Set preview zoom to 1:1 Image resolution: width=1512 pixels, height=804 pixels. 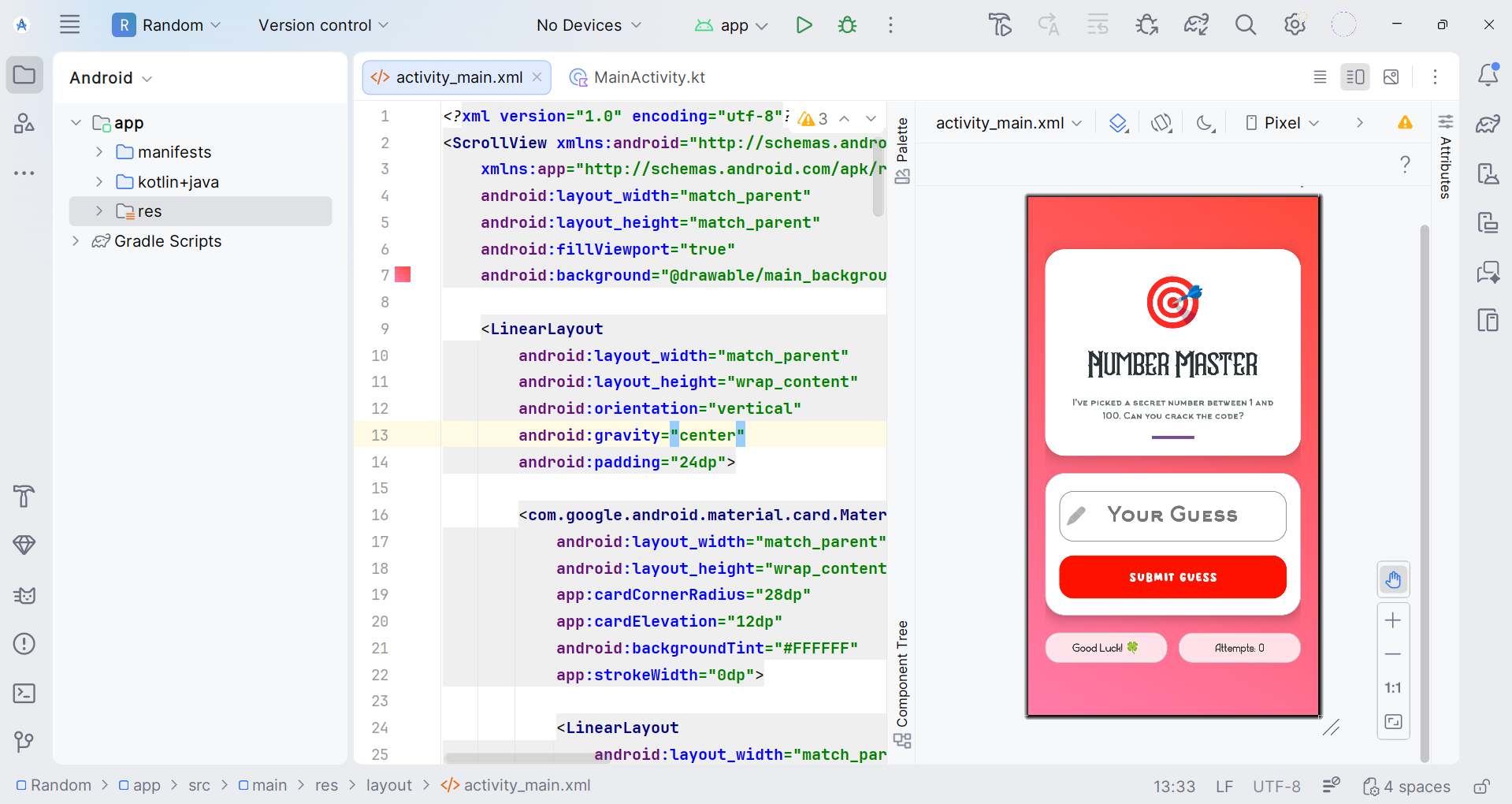pyautogui.click(x=1393, y=688)
